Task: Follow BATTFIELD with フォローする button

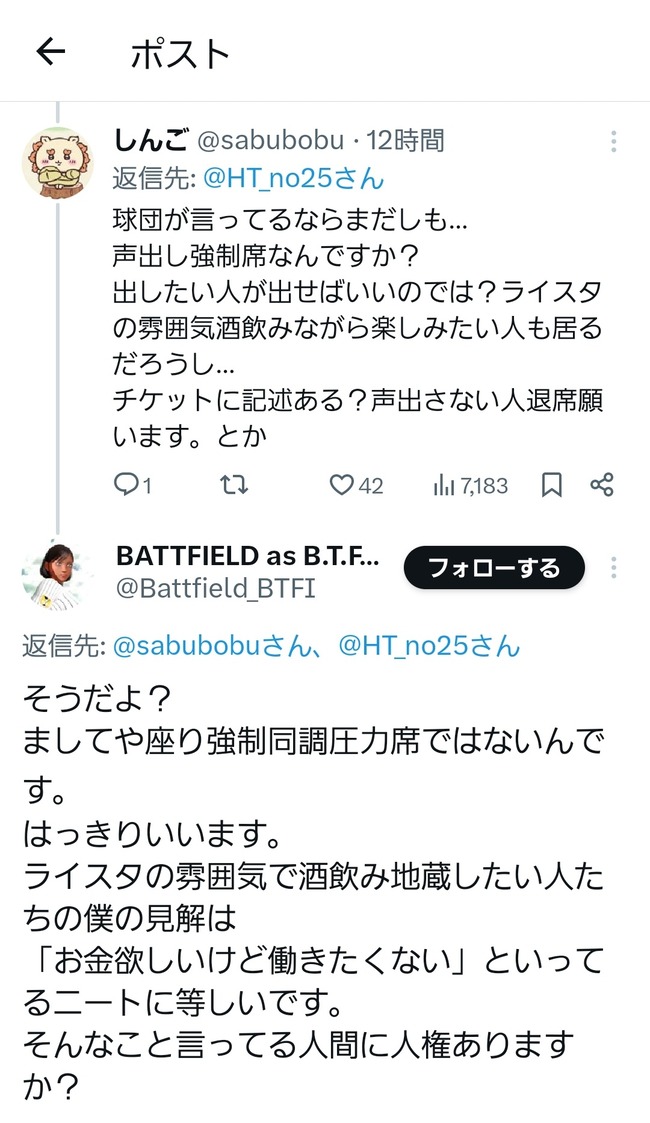Action: click(x=494, y=568)
